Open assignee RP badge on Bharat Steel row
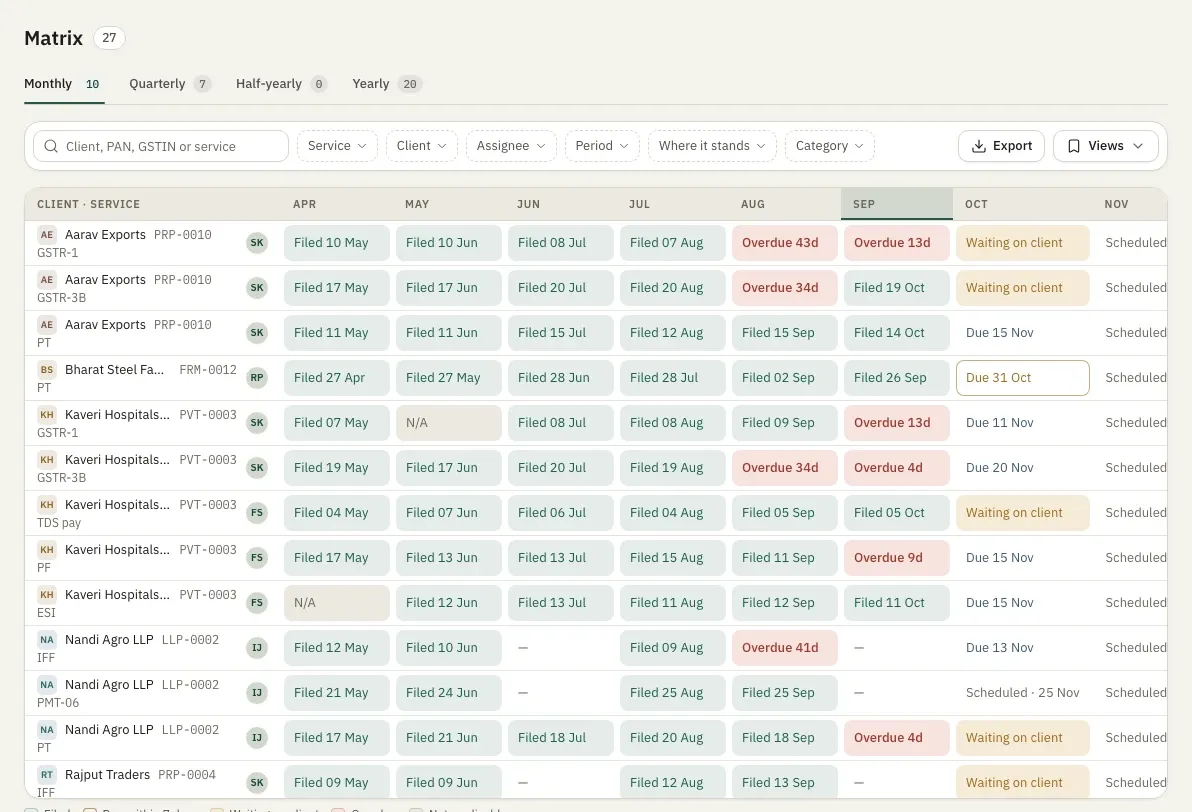The height and width of the screenshot is (812, 1192). (x=257, y=378)
